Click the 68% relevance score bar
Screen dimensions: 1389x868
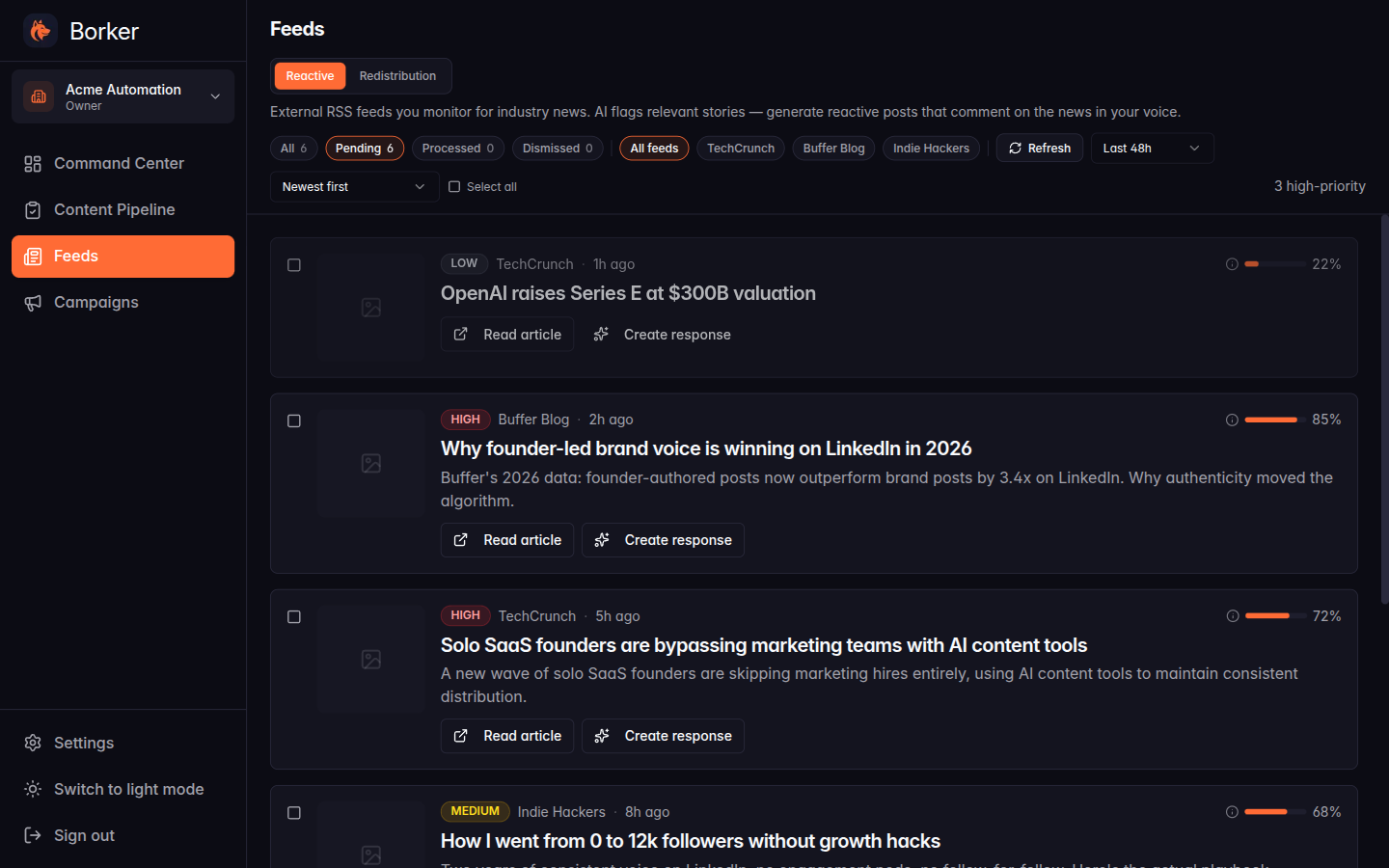tap(1275, 812)
